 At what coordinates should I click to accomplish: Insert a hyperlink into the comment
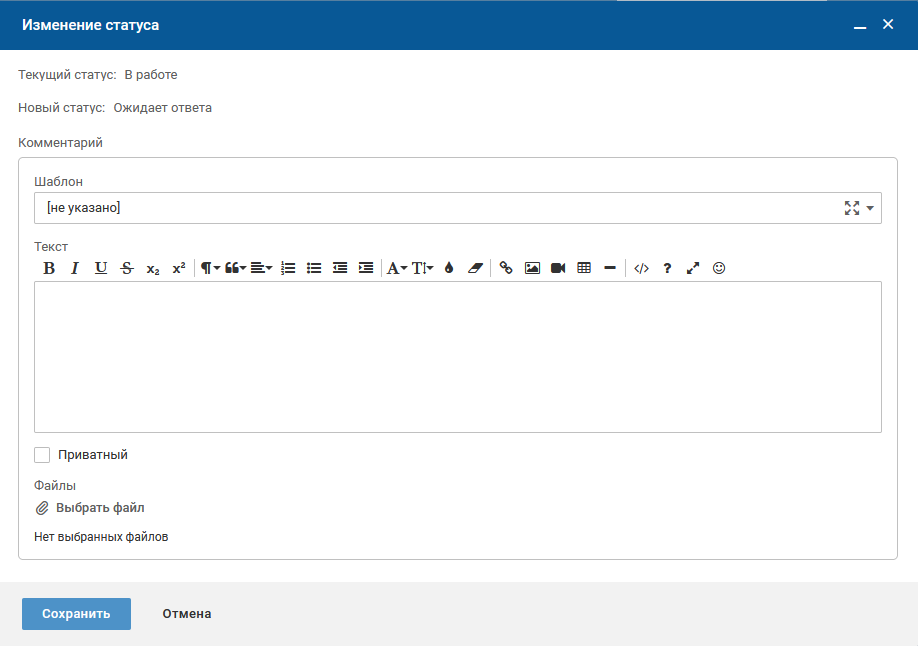pos(506,268)
